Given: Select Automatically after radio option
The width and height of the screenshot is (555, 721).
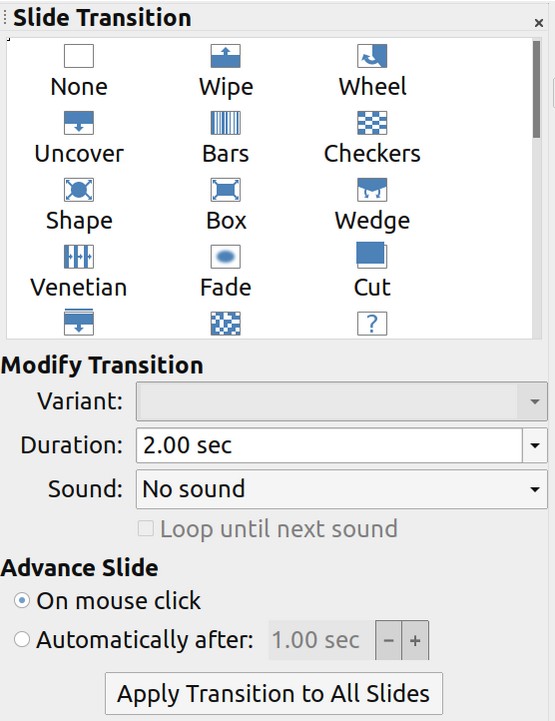Looking at the screenshot, I should click(x=22, y=639).
